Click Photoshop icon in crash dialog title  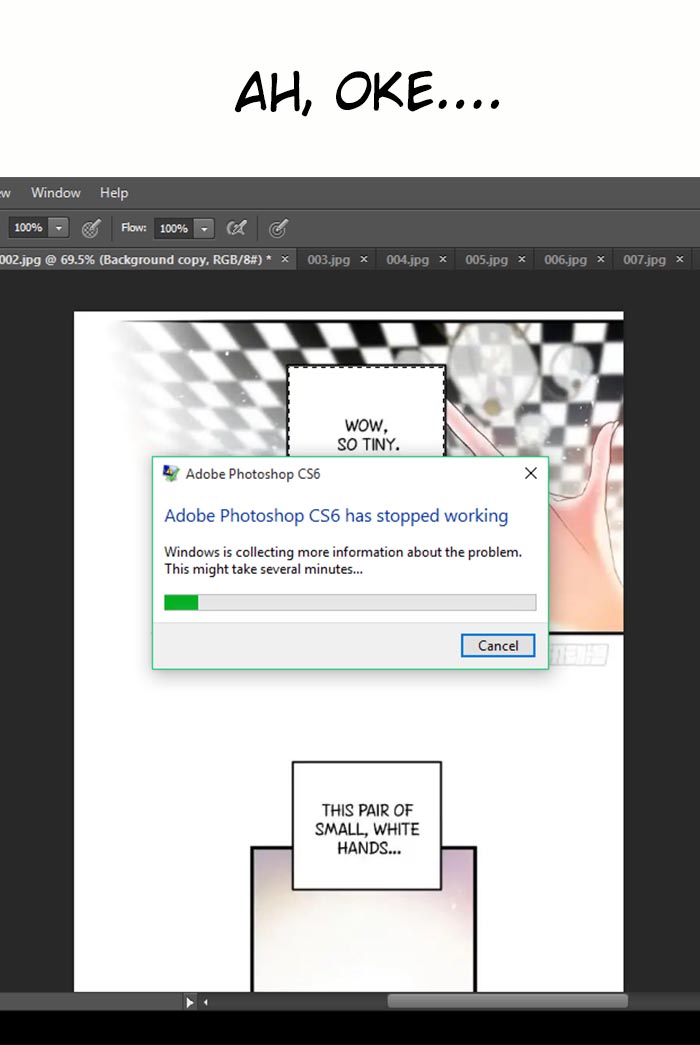click(172, 474)
